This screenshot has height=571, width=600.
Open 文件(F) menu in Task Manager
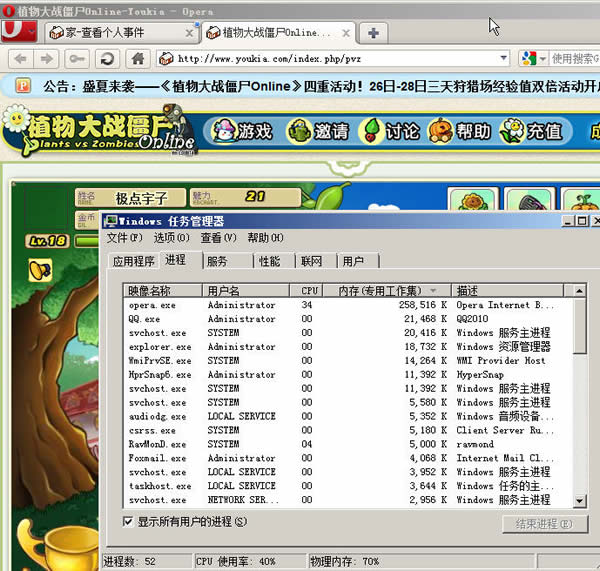pos(124,238)
